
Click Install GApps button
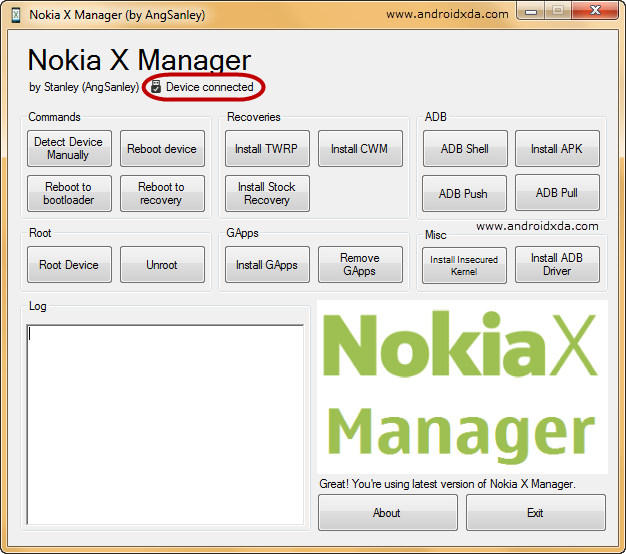point(267,265)
